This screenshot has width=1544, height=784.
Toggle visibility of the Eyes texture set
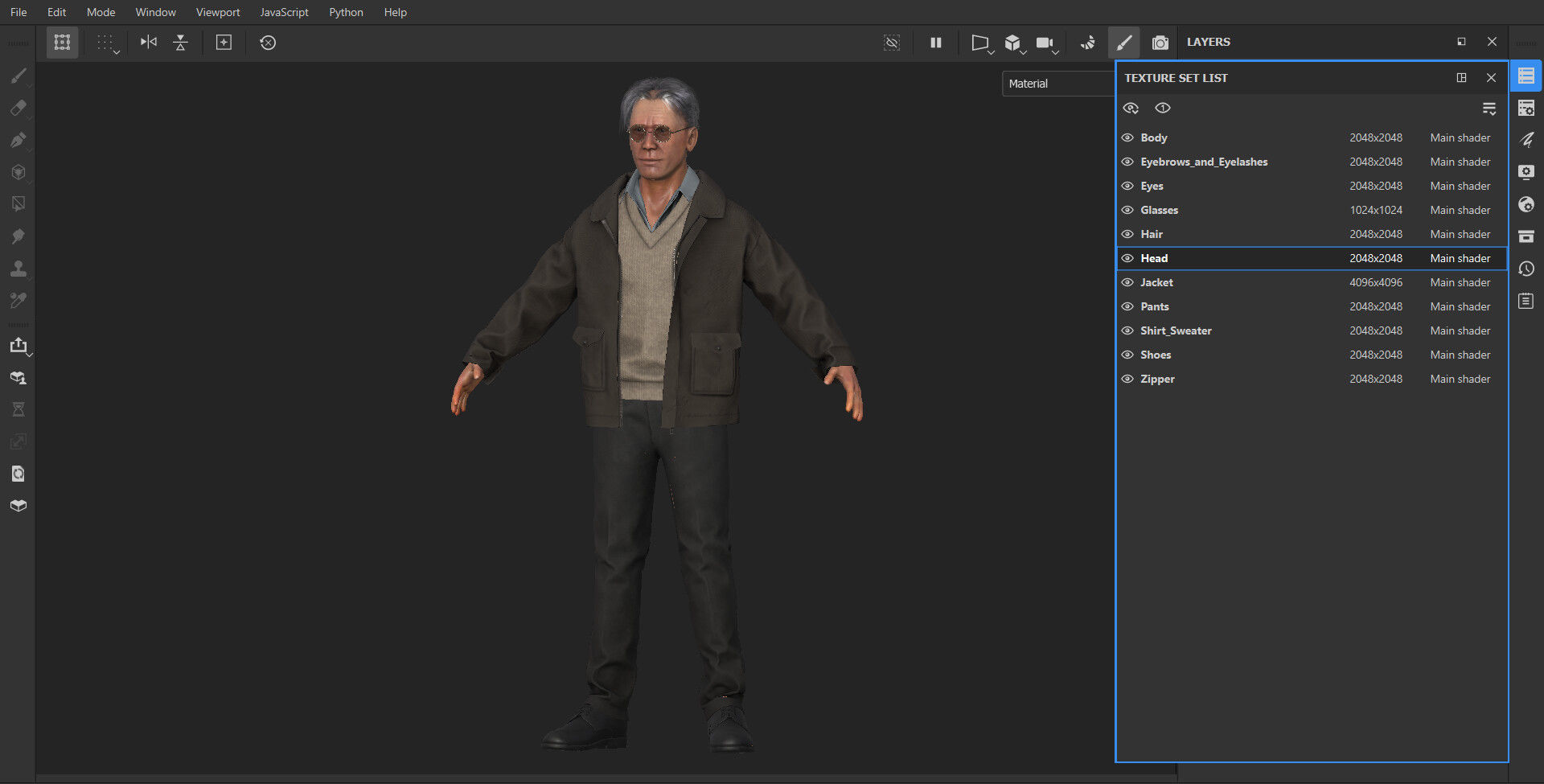[x=1127, y=186]
